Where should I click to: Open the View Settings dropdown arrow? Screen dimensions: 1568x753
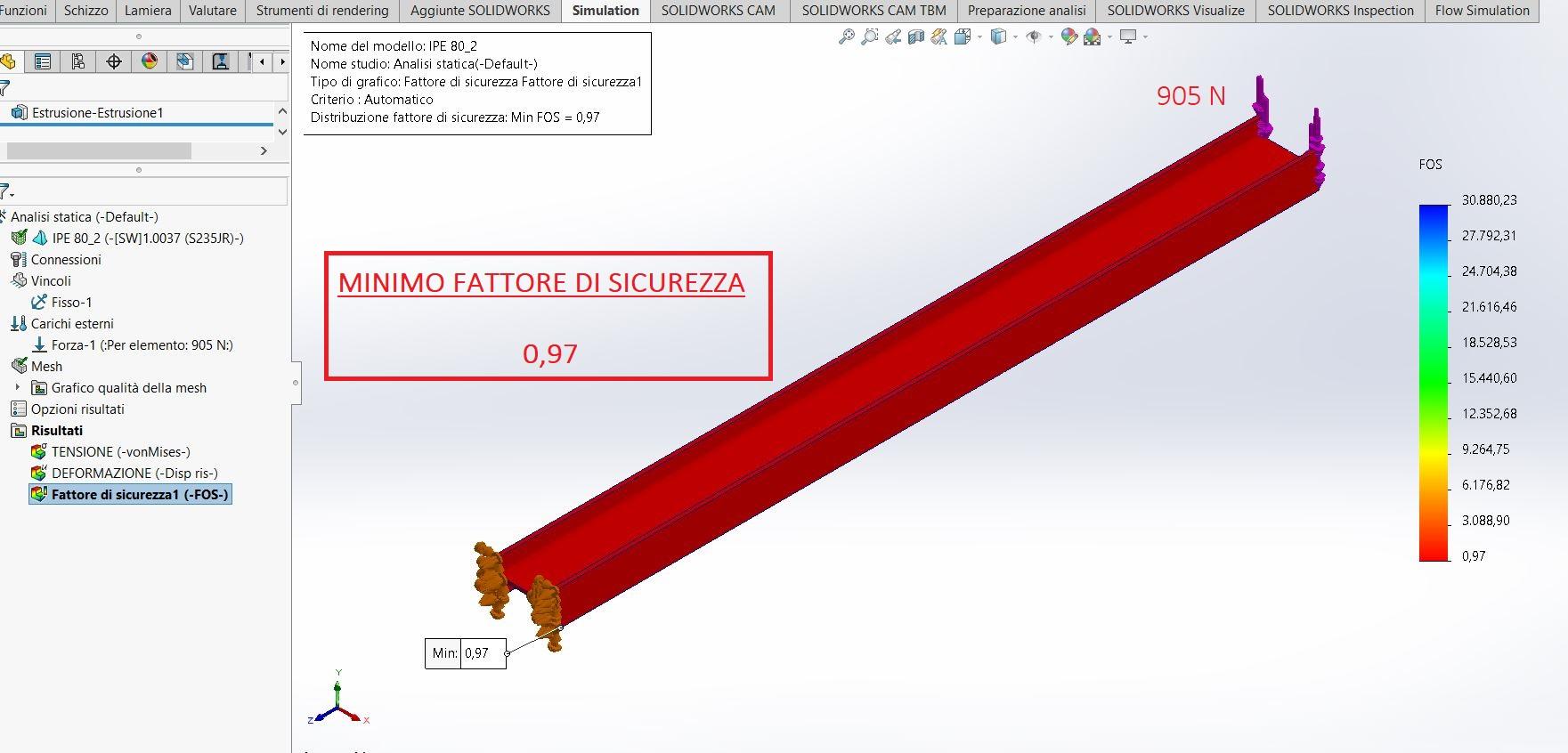(x=1145, y=36)
